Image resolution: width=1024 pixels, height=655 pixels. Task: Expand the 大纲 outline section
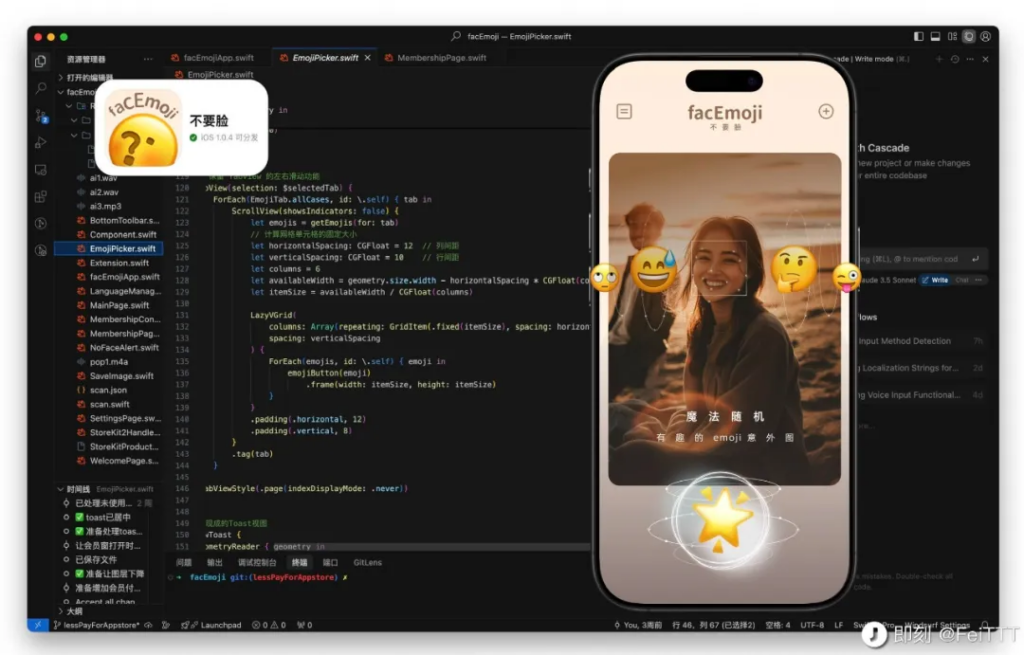[69, 611]
